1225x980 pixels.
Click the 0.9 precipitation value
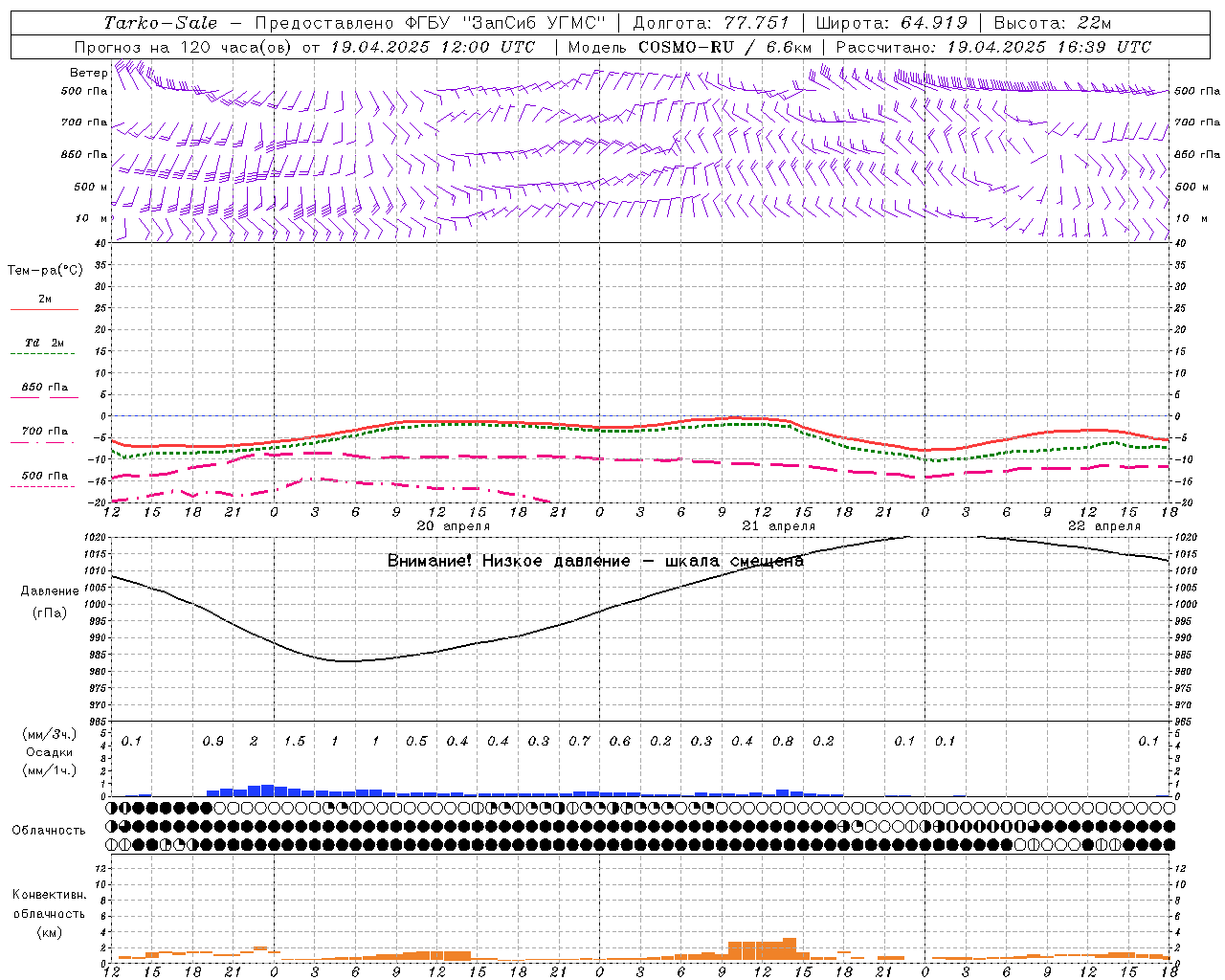213,742
